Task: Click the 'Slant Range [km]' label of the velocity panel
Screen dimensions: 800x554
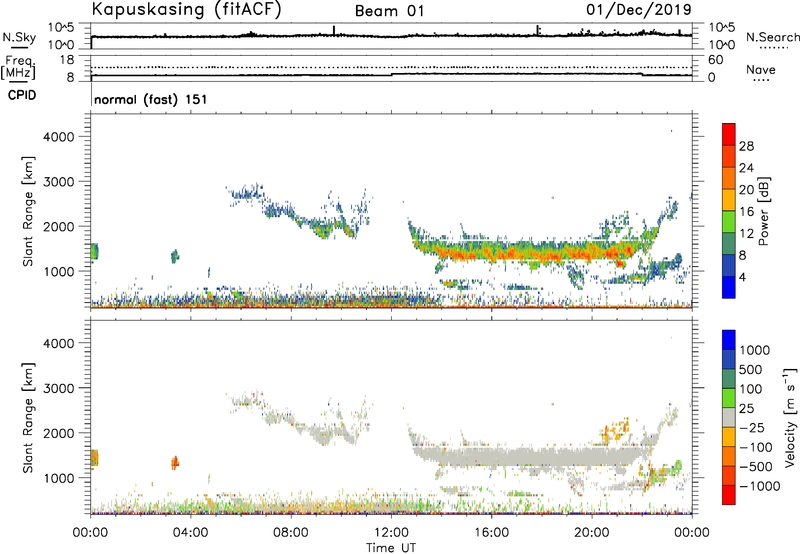Action: pos(28,418)
